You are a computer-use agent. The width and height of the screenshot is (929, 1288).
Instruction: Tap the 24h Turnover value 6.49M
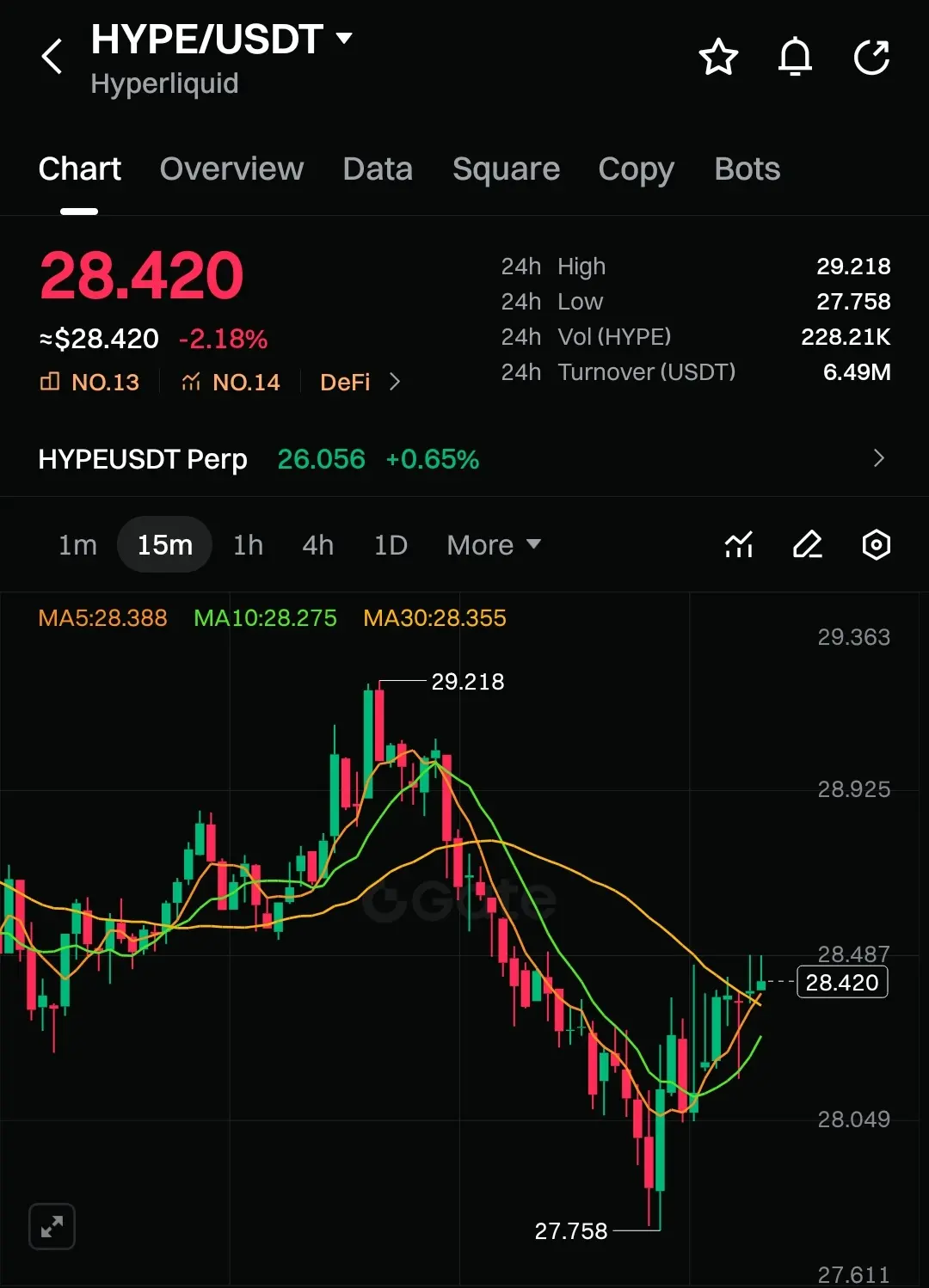tap(857, 372)
